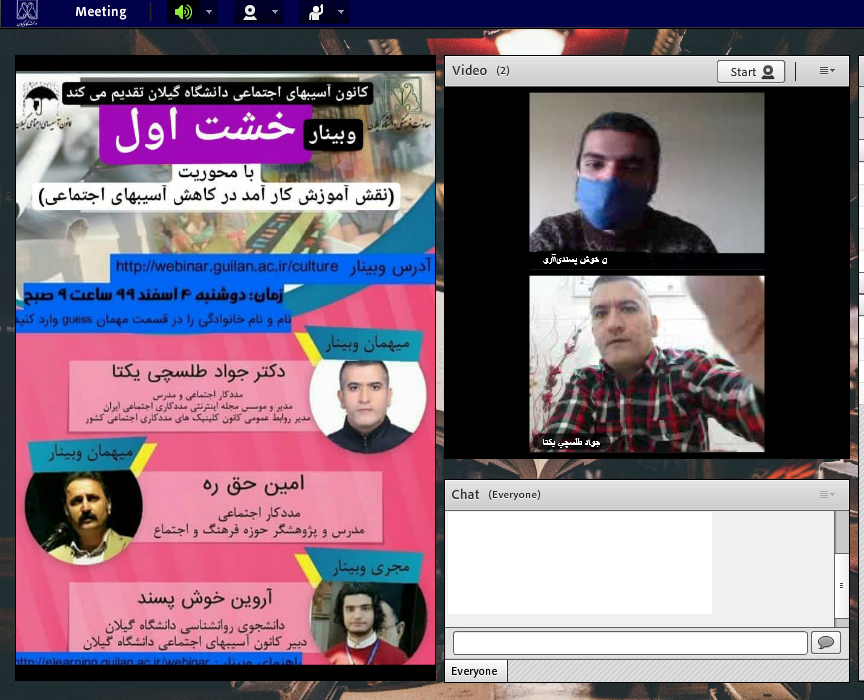Mute the green speaker audio icon
This screenshot has width=864, height=700.
[x=182, y=12]
